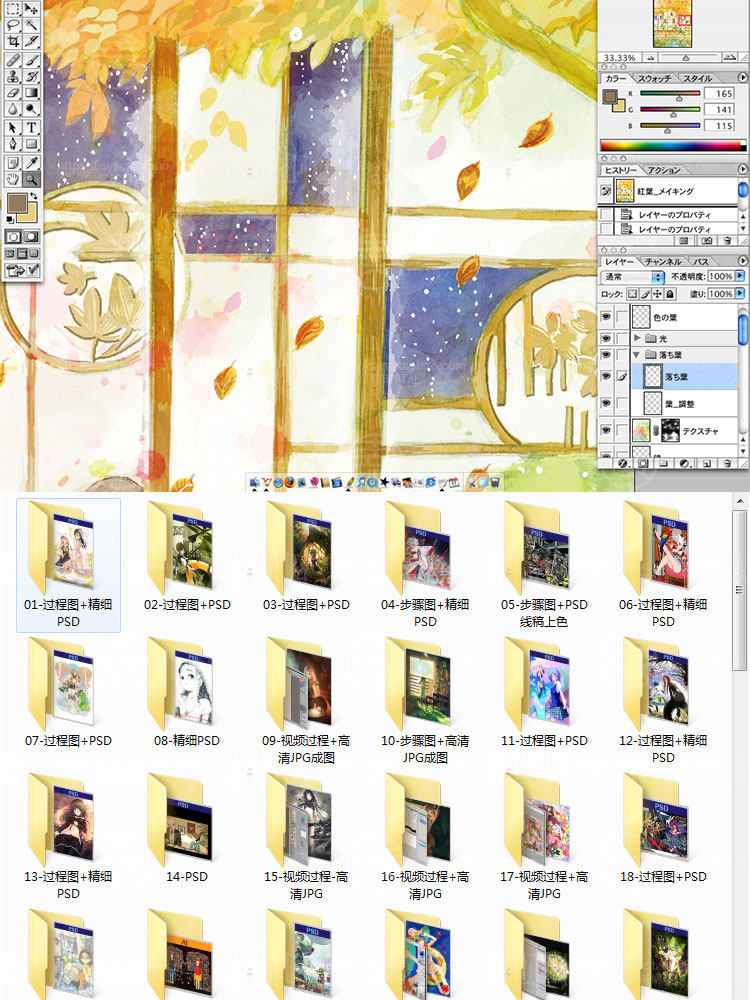750x1000 pixels.
Task: Switch to the スタイル tab
Action: pyautogui.click(x=698, y=78)
